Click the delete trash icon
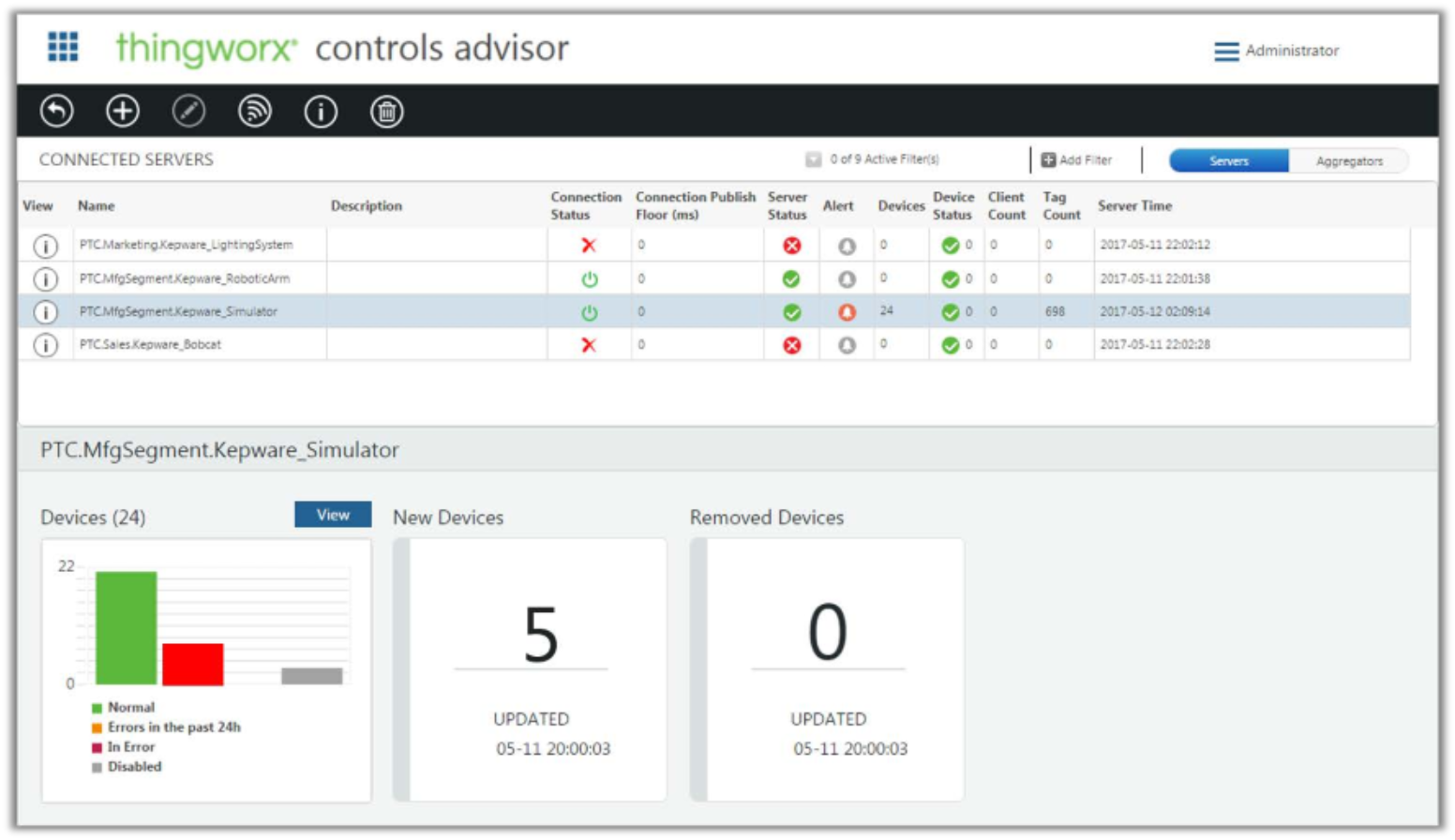This screenshot has height=840, width=1455. click(386, 112)
